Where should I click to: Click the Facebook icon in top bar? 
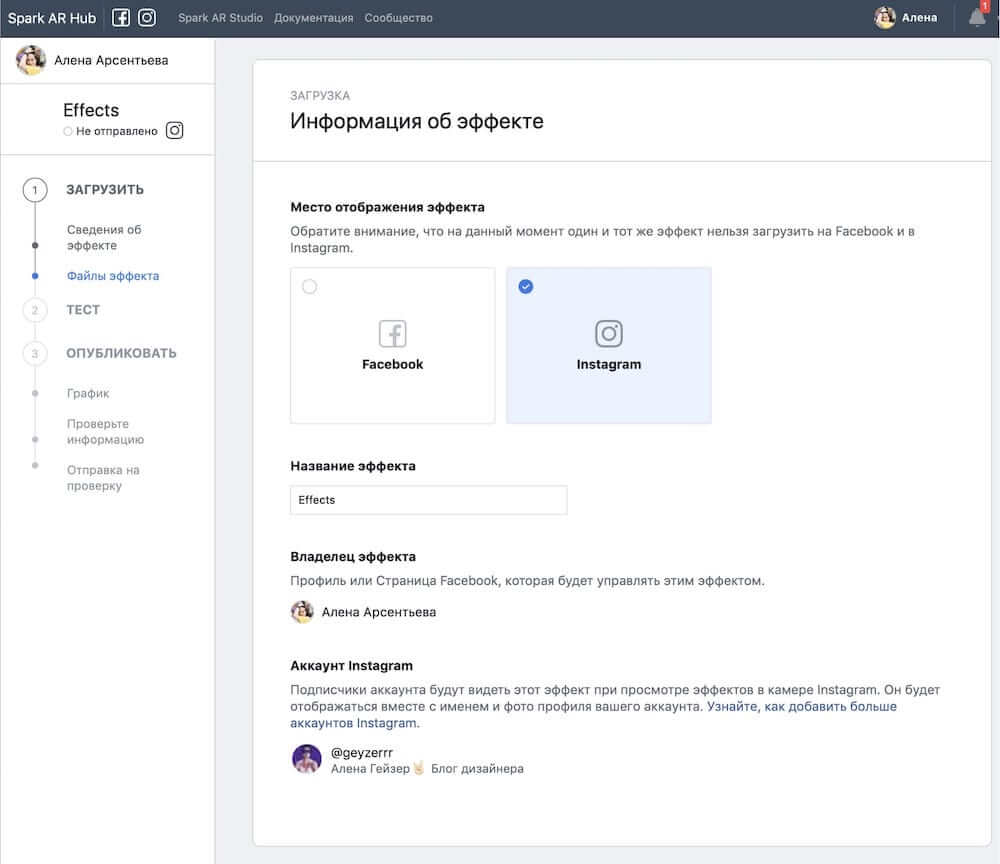click(x=121, y=18)
